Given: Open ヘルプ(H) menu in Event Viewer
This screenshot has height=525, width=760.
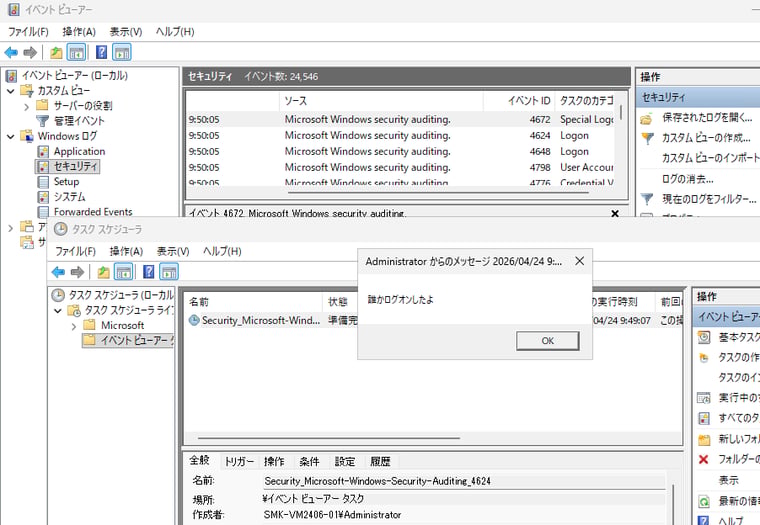Looking at the screenshot, I should point(174,32).
